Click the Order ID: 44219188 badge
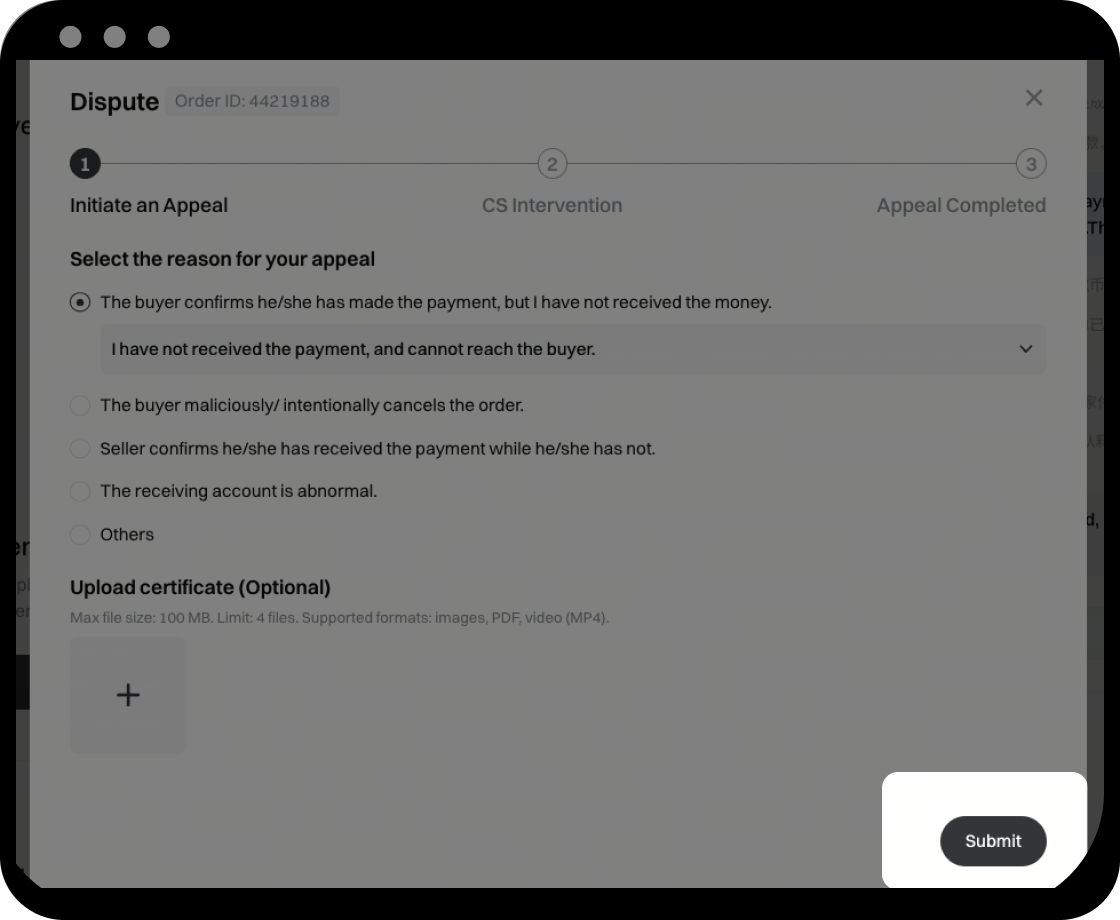 [252, 101]
